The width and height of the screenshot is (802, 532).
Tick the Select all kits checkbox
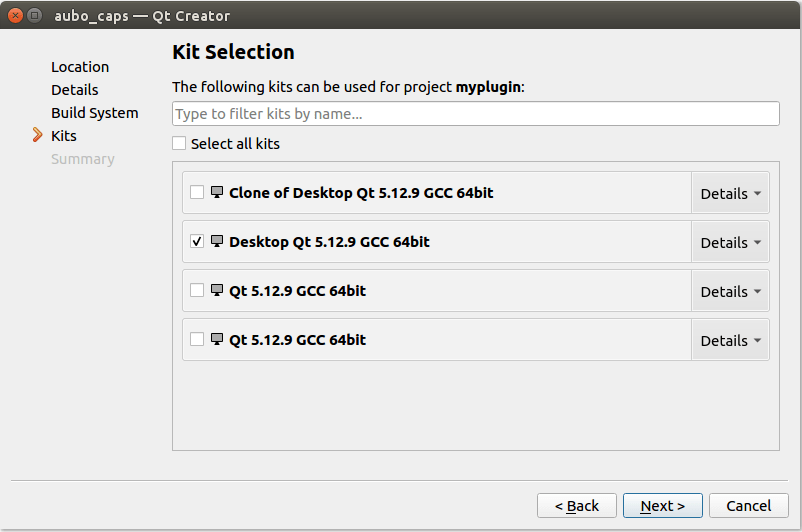pos(179,143)
